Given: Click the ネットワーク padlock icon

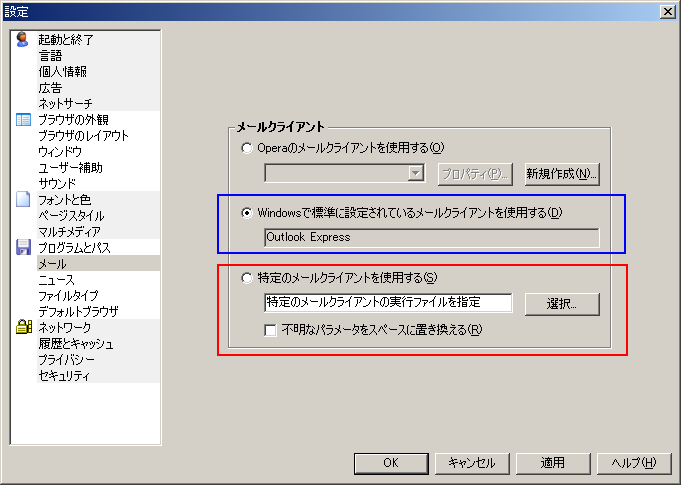Looking at the screenshot, I should pos(23,327).
